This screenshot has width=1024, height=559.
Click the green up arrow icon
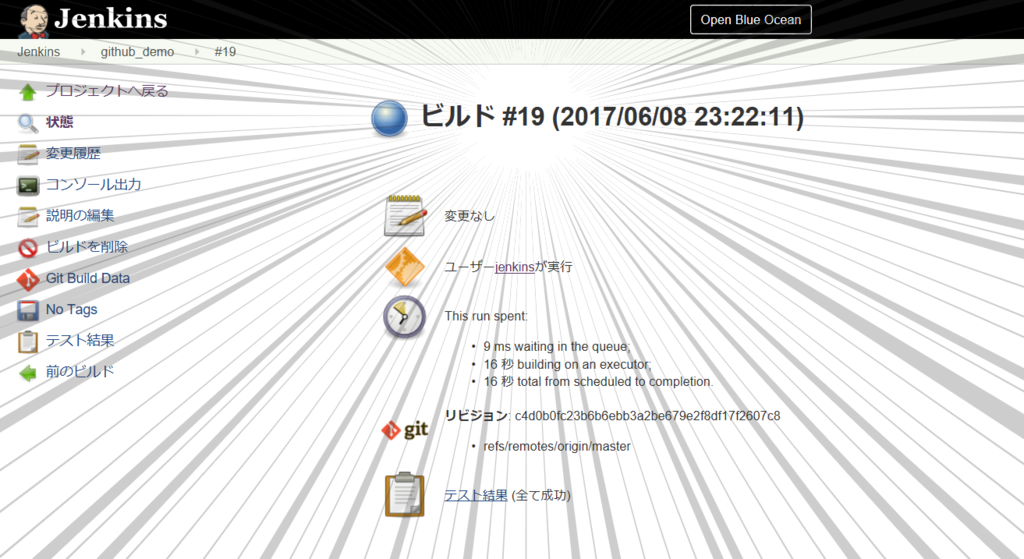tap(27, 92)
